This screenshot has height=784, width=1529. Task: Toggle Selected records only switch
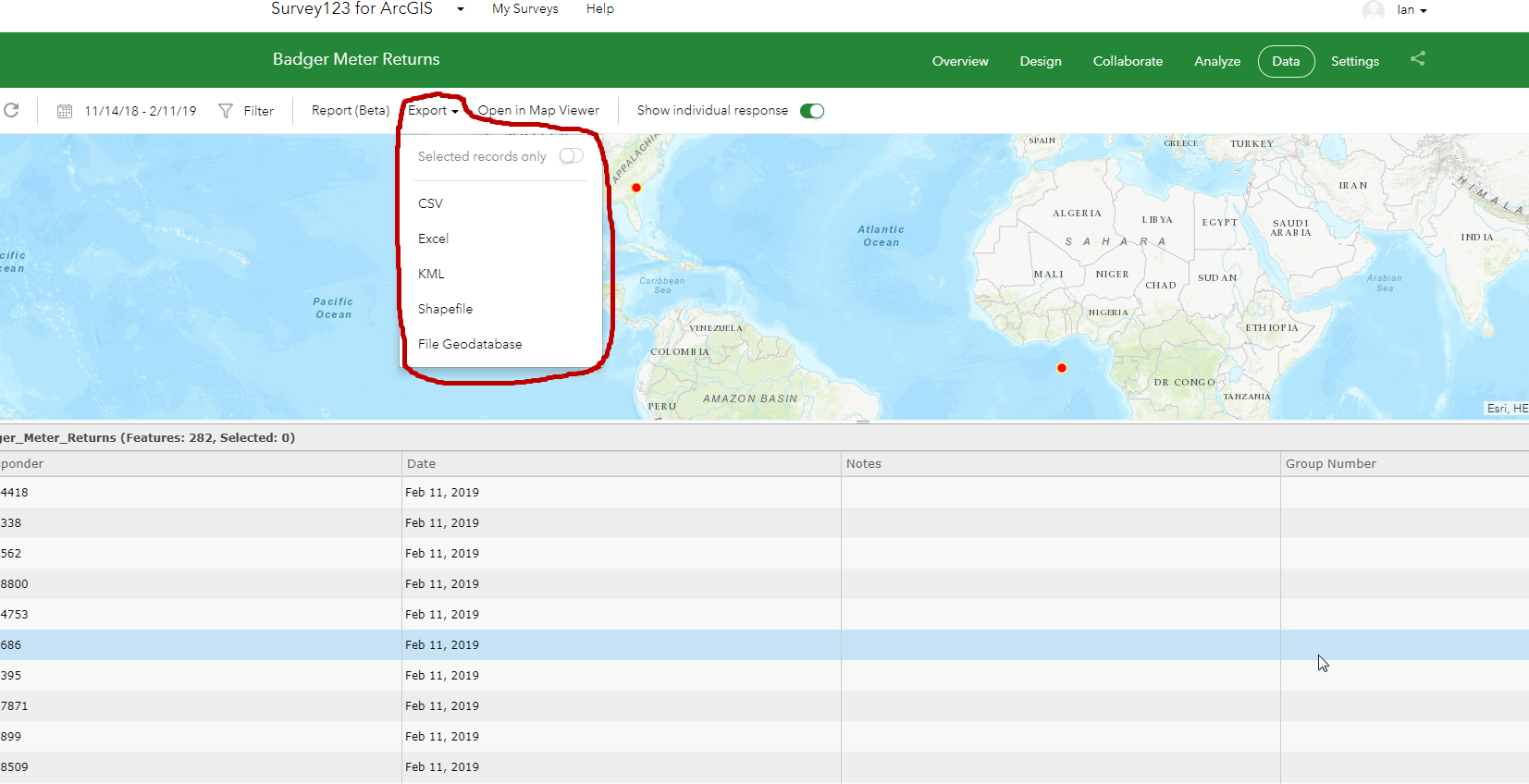pos(572,156)
